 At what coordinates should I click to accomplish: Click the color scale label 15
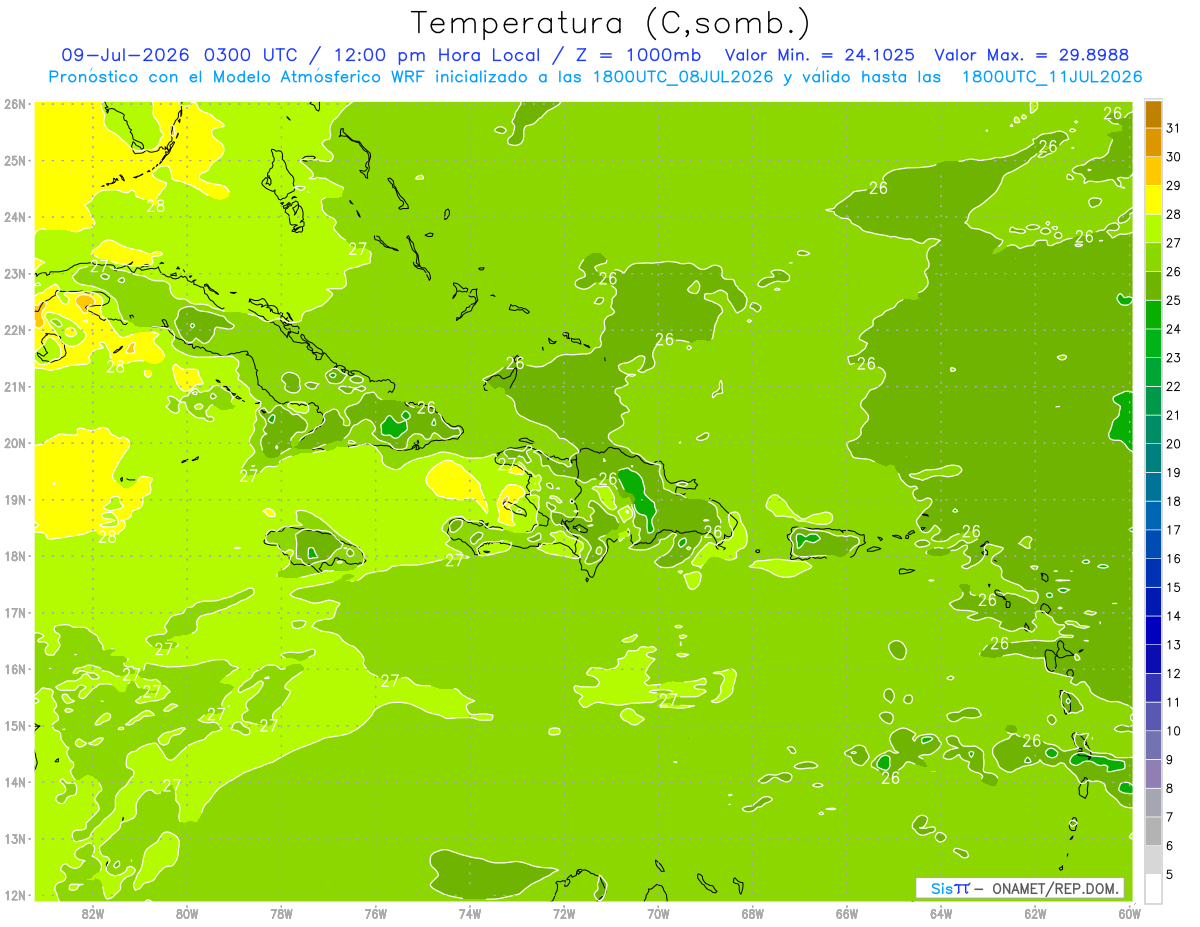tap(1174, 588)
